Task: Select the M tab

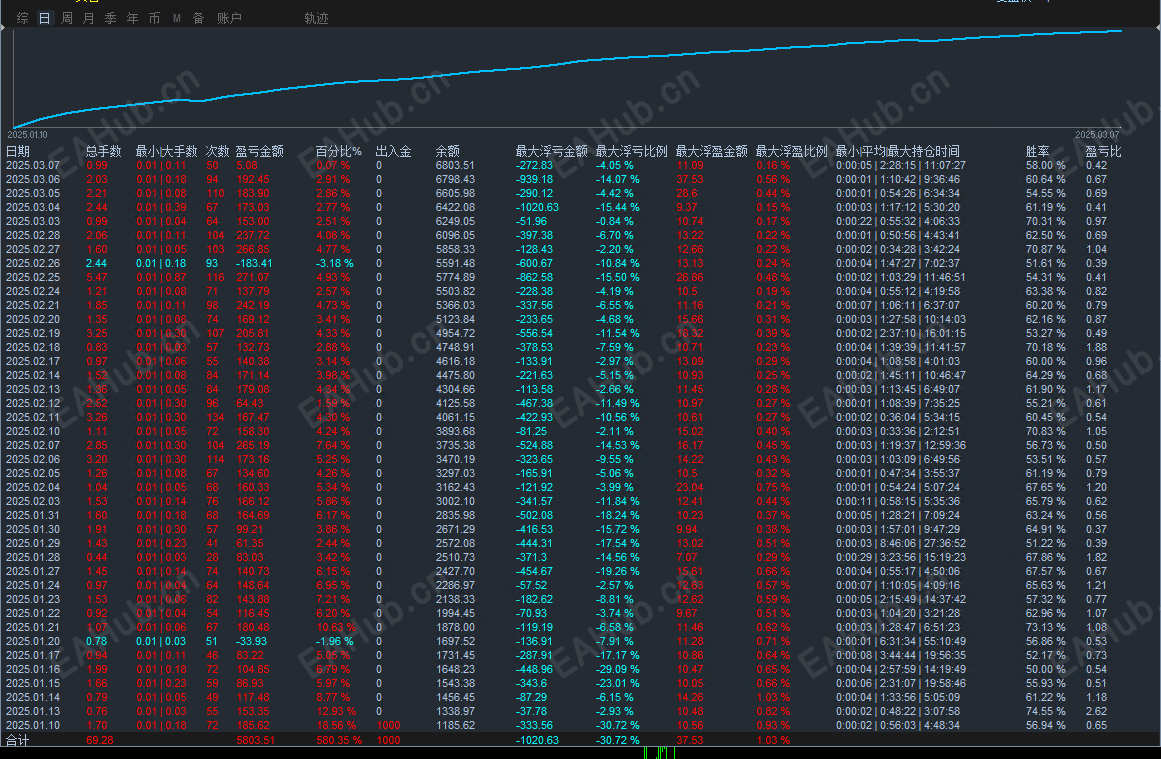Action: (x=177, y=18)
